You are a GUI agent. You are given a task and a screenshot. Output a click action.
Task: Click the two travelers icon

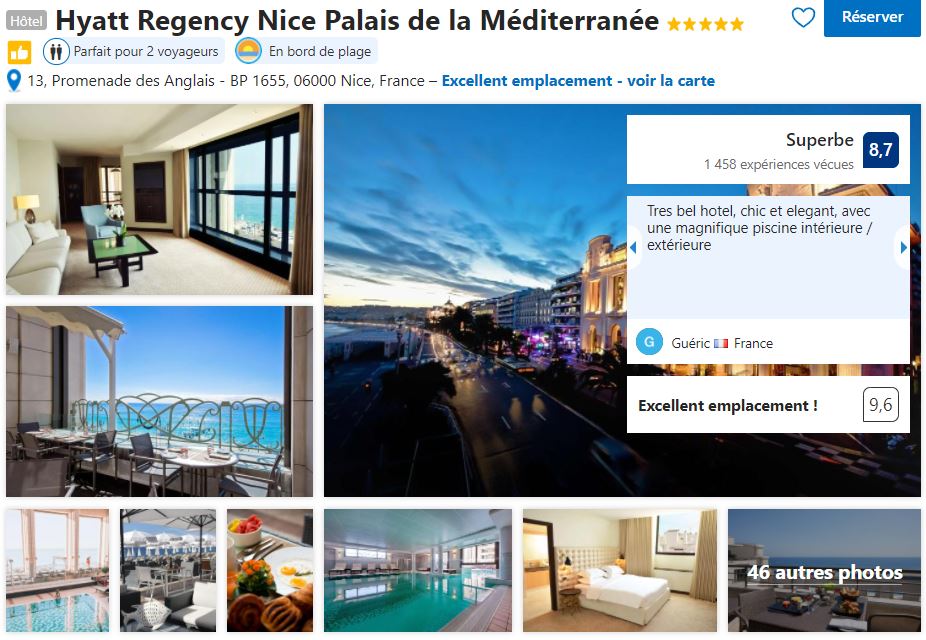pyautogui.click(x=56, y=52)
